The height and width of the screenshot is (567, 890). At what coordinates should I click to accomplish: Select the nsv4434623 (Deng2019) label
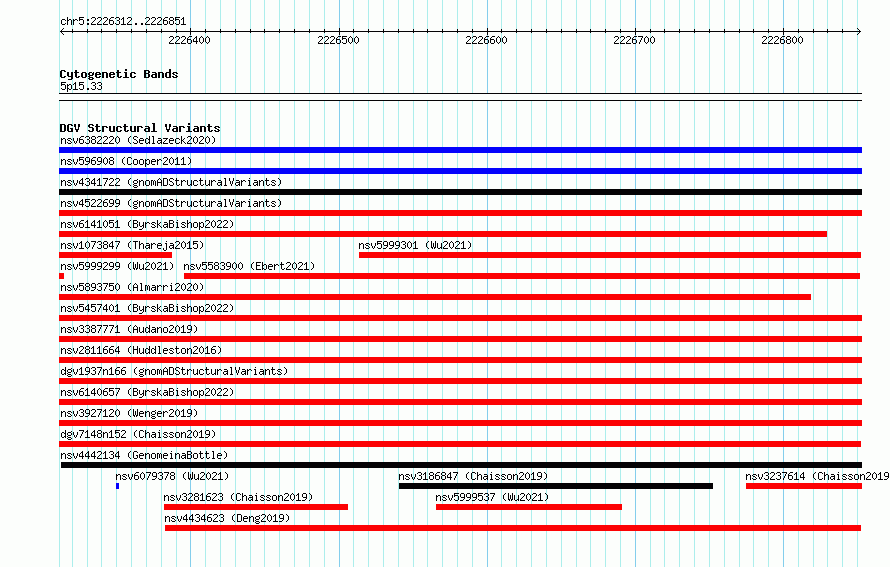pos(227,518)
